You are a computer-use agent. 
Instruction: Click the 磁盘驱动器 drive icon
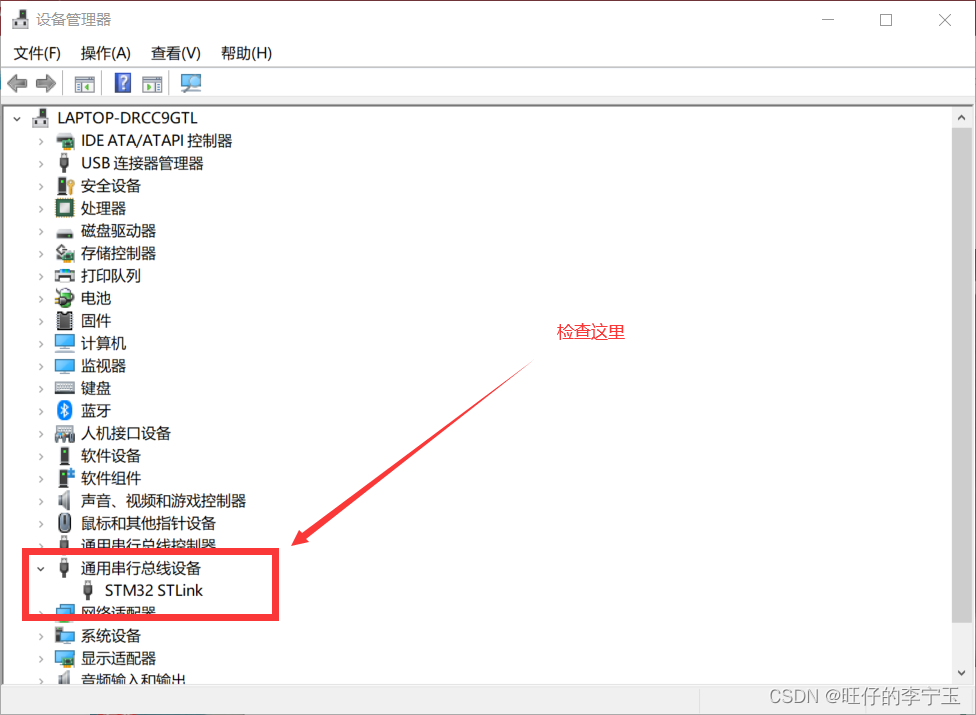click(x=65, y=233)
